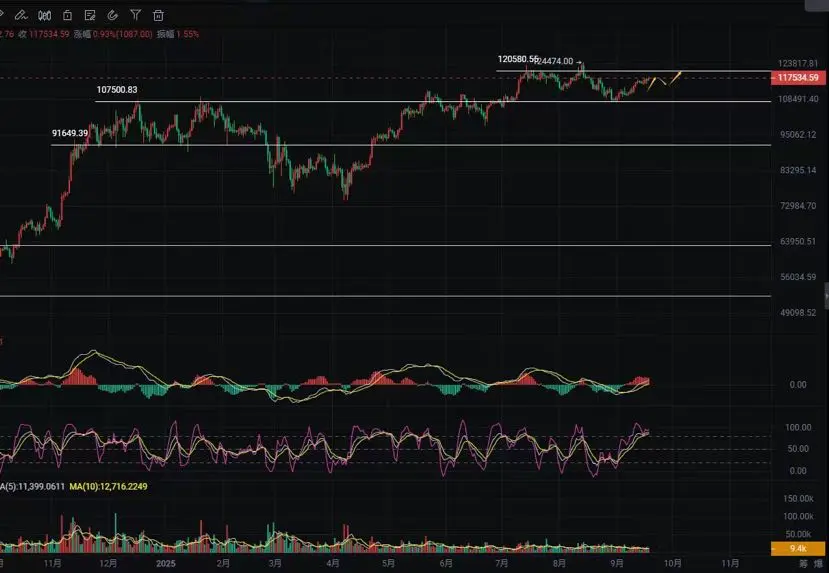Click the trash delete drawings icon
The height and width of the screenshot is (573, 829).
158,15
